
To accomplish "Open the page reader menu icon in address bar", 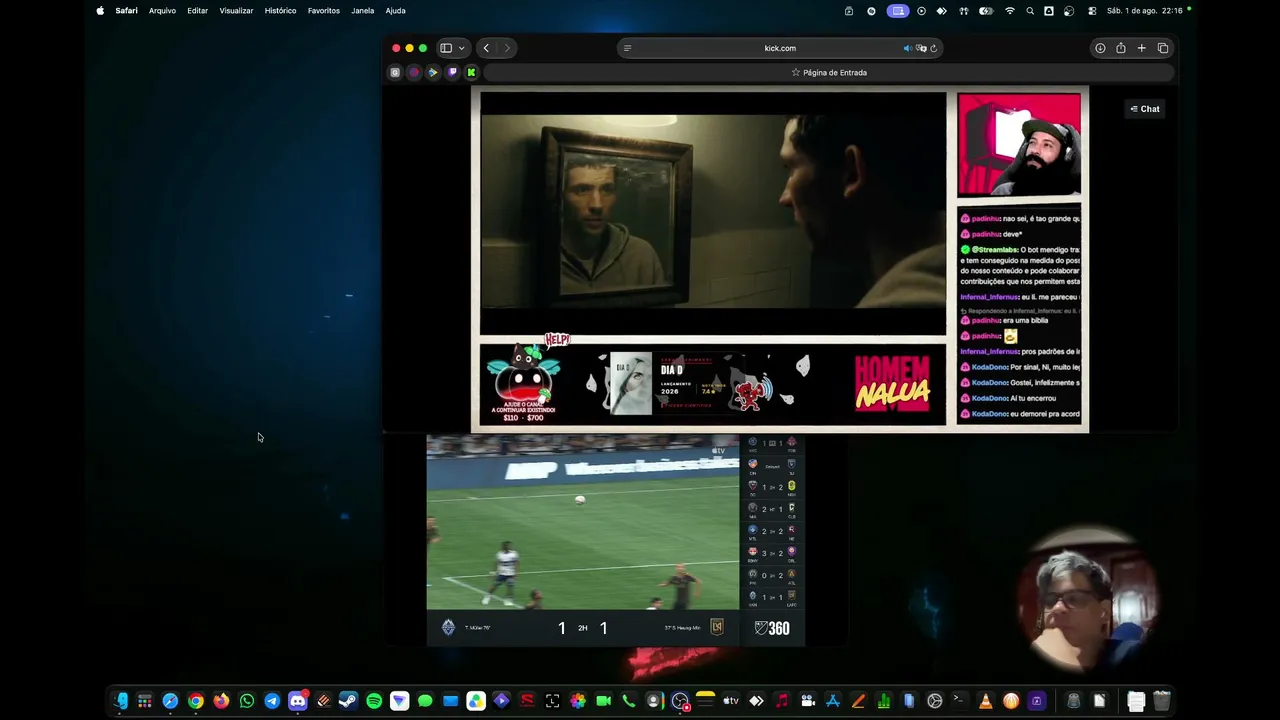I will pos(627,48).
